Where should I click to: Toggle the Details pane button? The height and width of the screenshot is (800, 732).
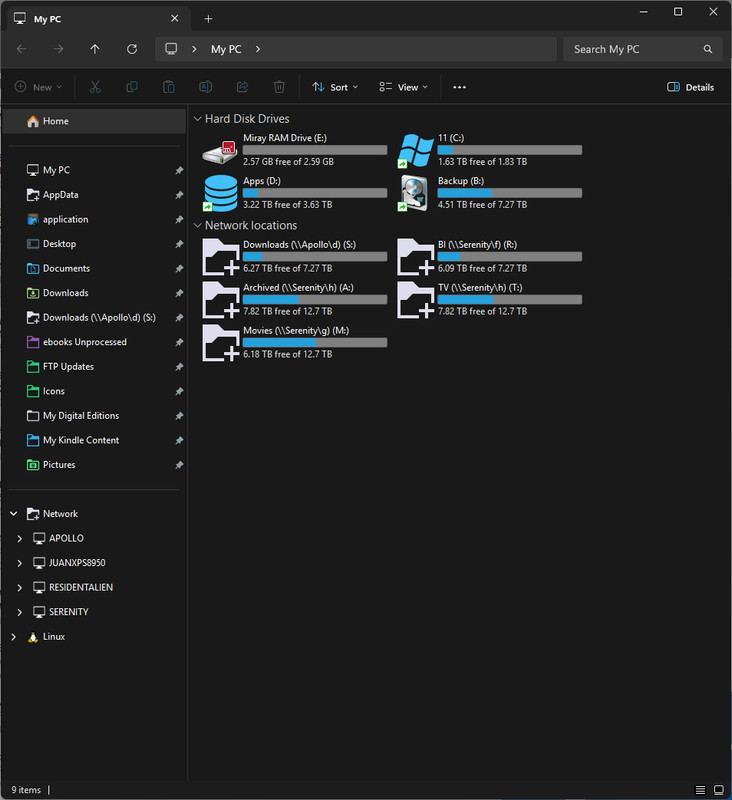tap(690, 87)
